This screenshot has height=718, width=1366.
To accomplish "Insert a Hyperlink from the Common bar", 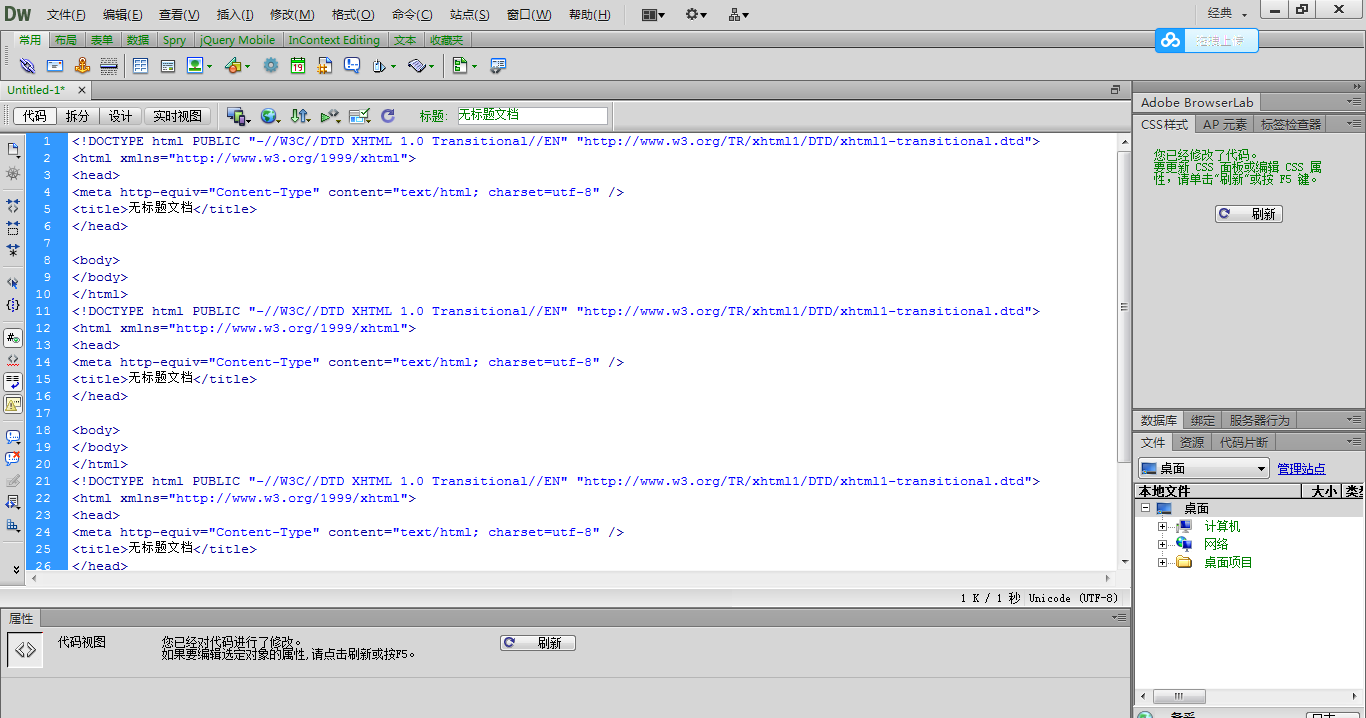I will tap(27, 65).
